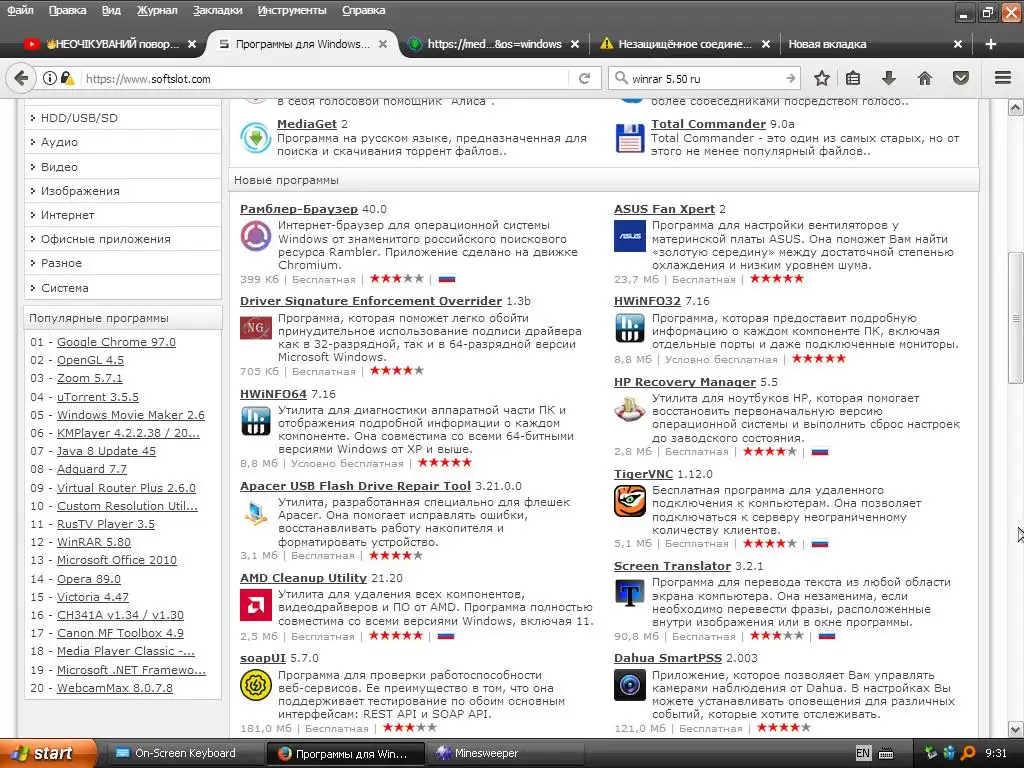This screenshot has height=768, width=1024.
Task: Open the Инструменты menu
Action: coord(292,10)
